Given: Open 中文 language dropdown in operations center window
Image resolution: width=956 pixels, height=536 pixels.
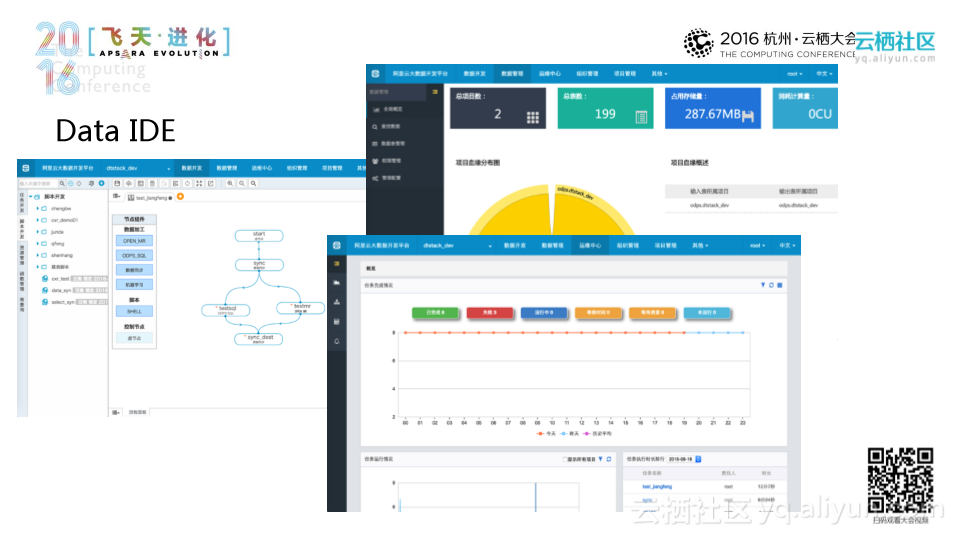Looking at the screenshot, I should 787,245.
